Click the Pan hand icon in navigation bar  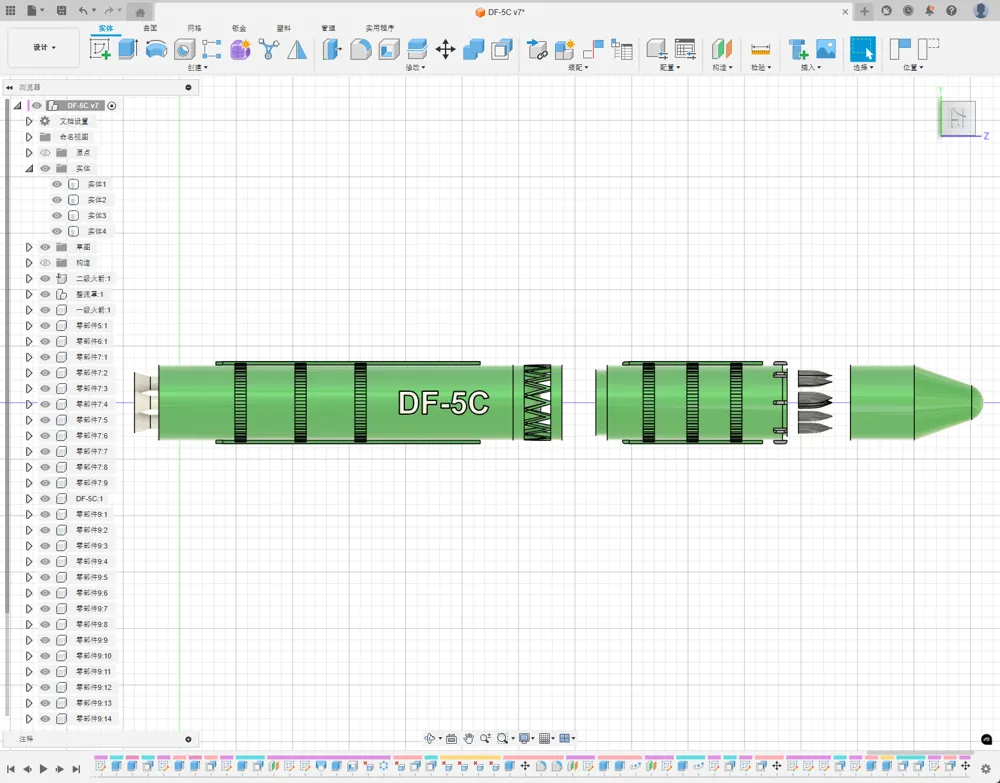[x=468, y=739]
